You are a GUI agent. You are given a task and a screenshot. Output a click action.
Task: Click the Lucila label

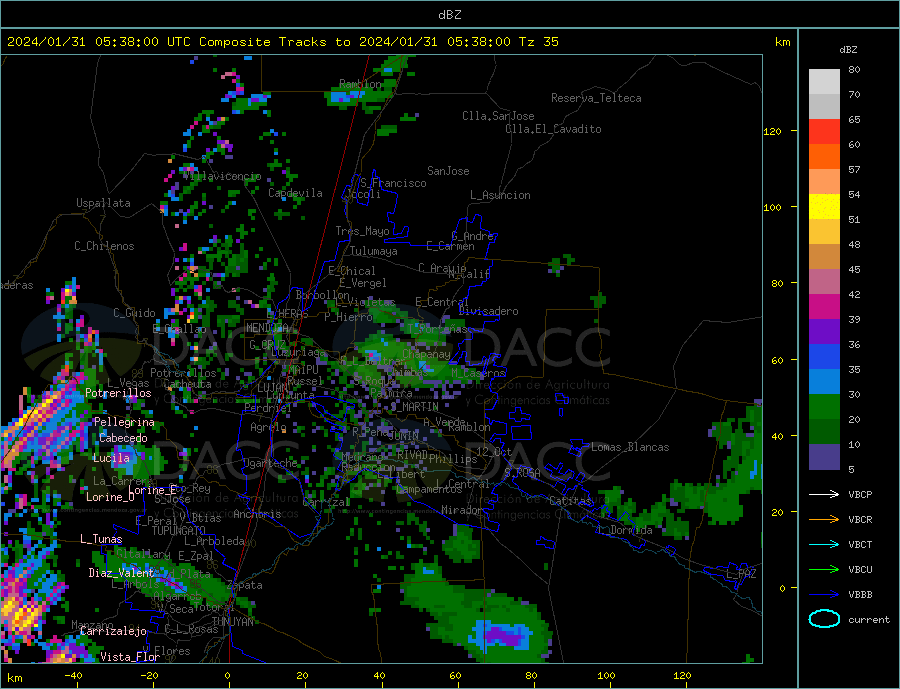[x=111, y=458]
